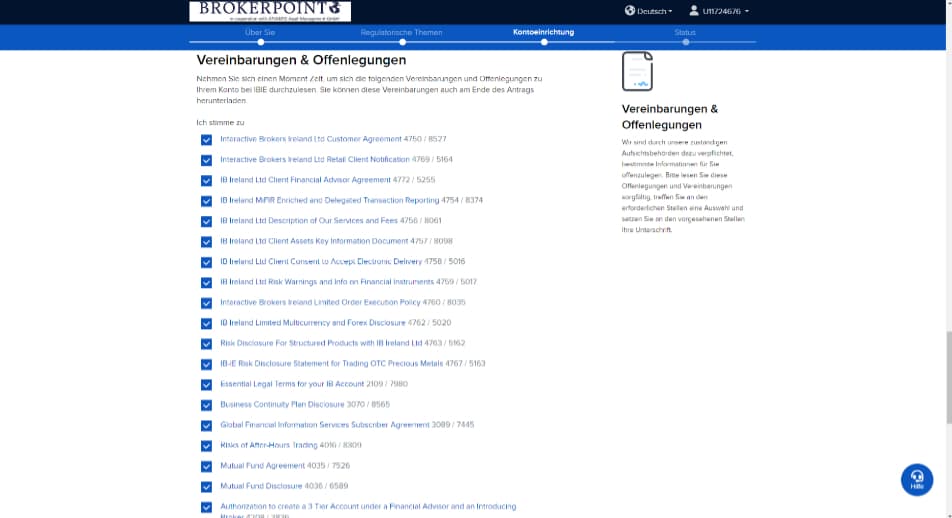This screenshot has width=952, height=518.
Task: Toggle Global Financial Information Services checkbox
Action: click(x=206, y=425)
